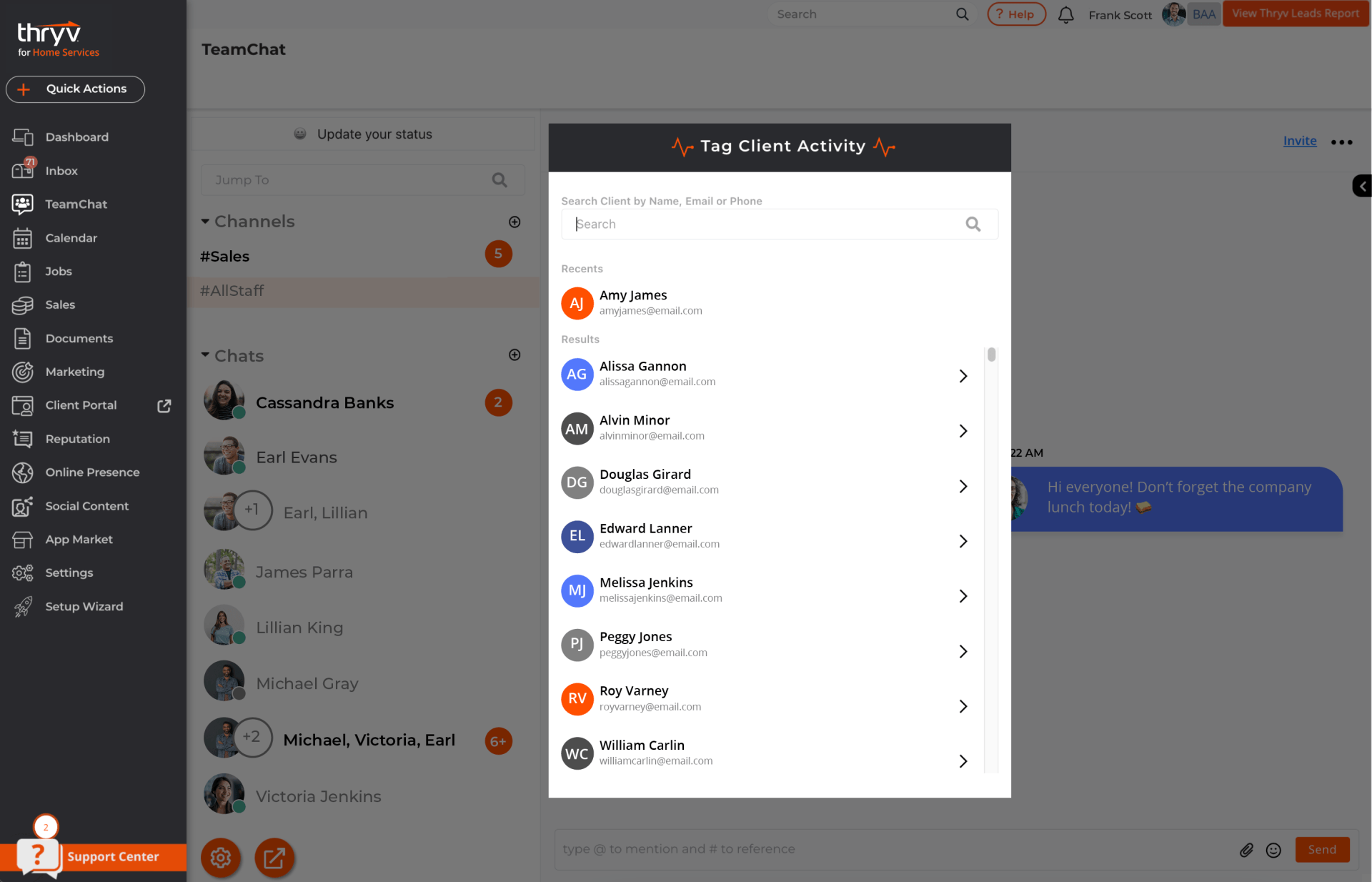Click the Client Portal external link icon
Viewport: 1372px width, 882px height.
[164, 405]
